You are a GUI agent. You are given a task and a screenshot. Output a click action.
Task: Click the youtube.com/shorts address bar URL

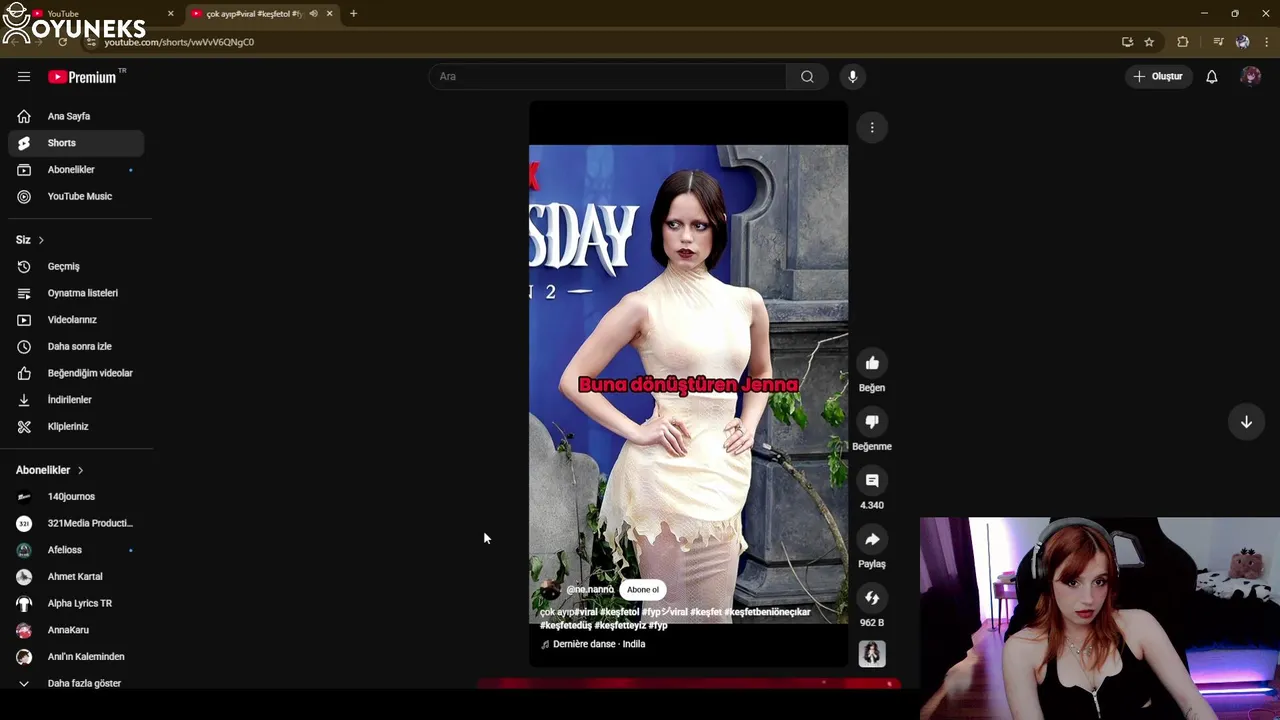click(179, 42)
